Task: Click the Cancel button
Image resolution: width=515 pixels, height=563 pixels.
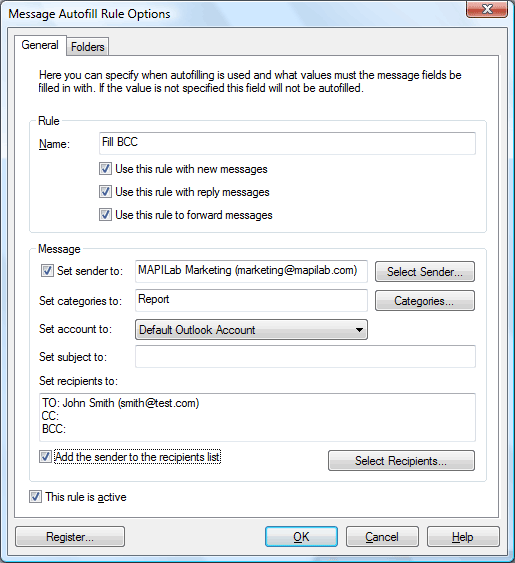Action: [x=382, y=537]
